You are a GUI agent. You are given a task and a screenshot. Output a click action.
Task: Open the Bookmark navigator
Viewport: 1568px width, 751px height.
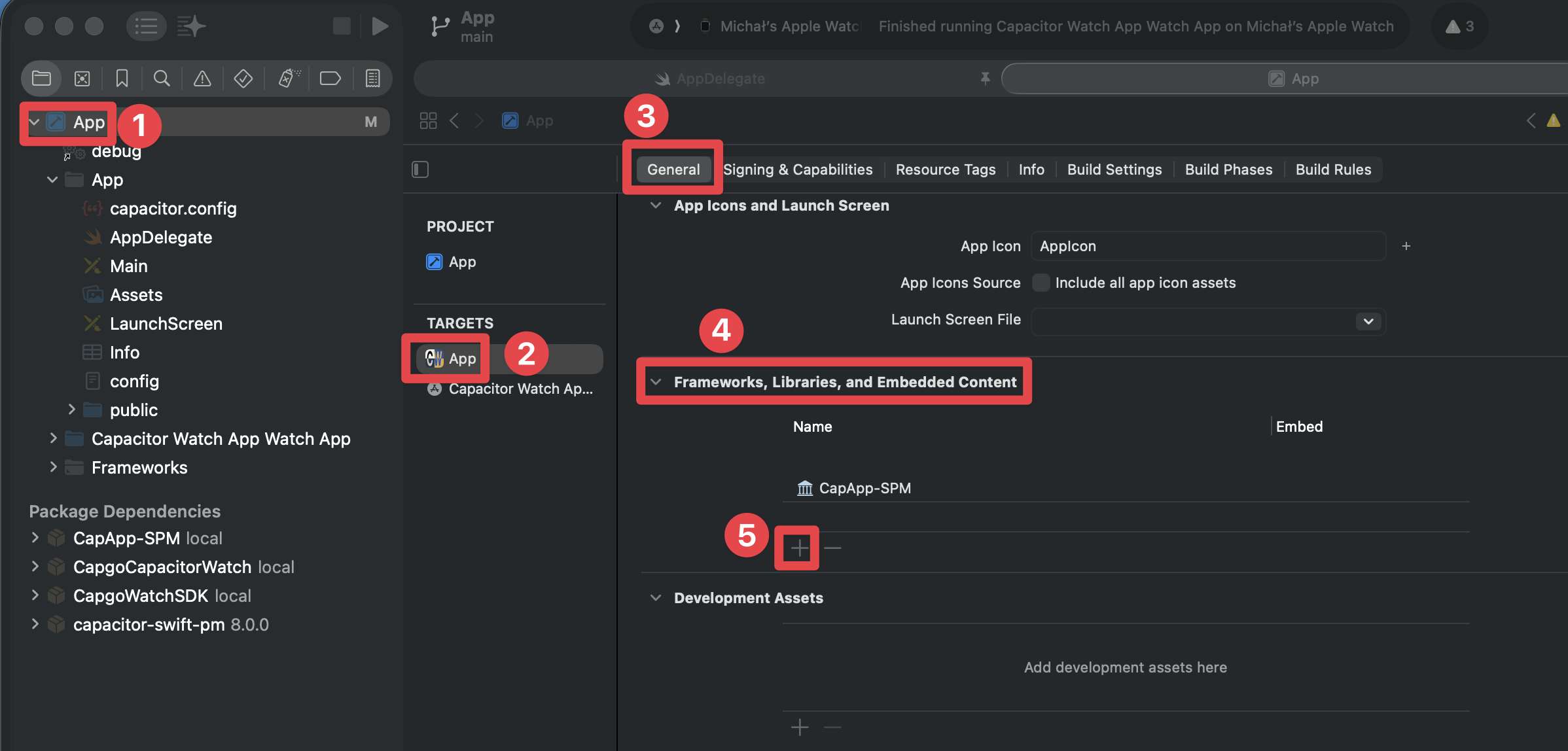click(x=122, y=79)
